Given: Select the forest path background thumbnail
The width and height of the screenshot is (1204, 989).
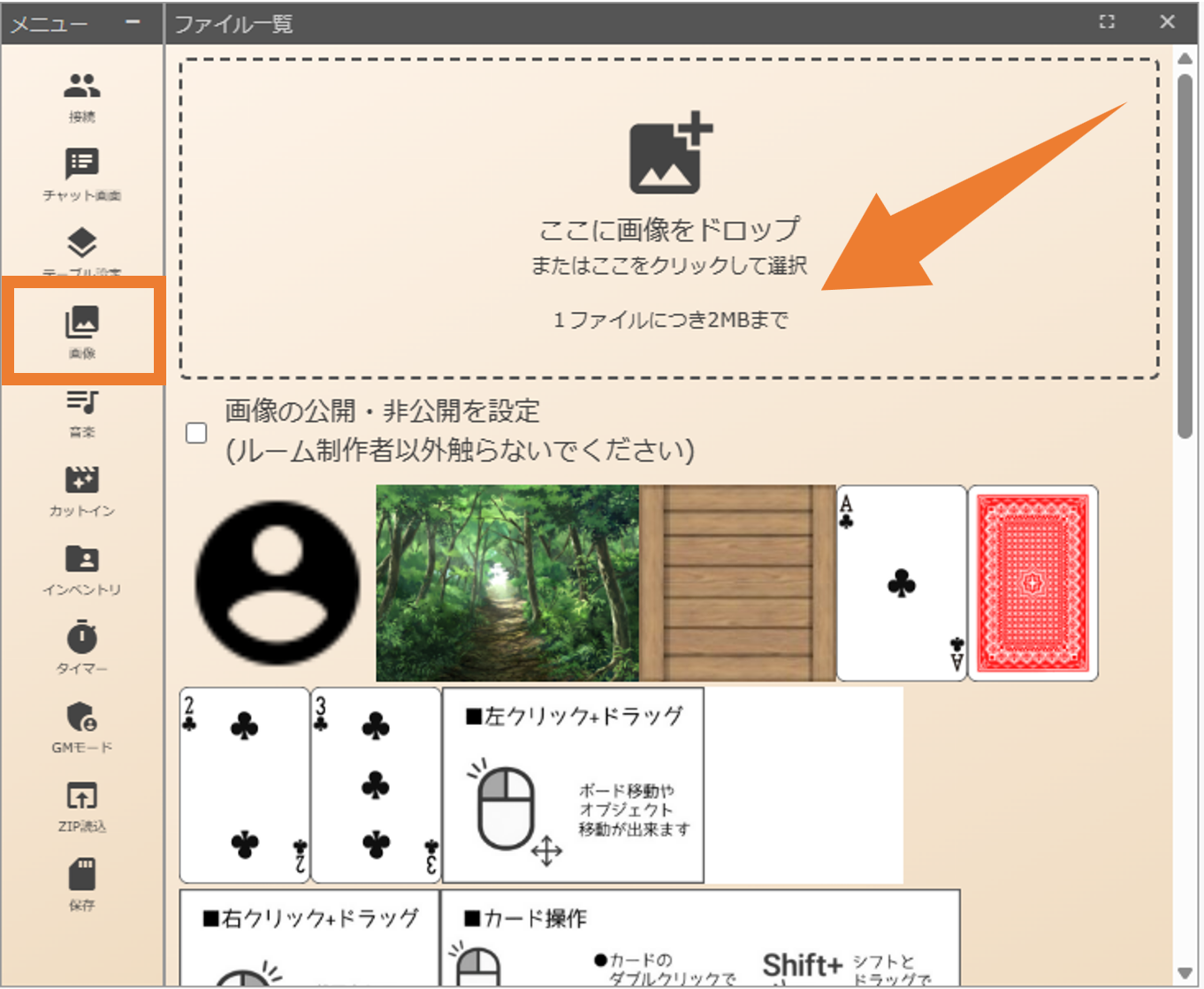Looking at the screenshot, I should pyautogui.click(x=507, y=582).
